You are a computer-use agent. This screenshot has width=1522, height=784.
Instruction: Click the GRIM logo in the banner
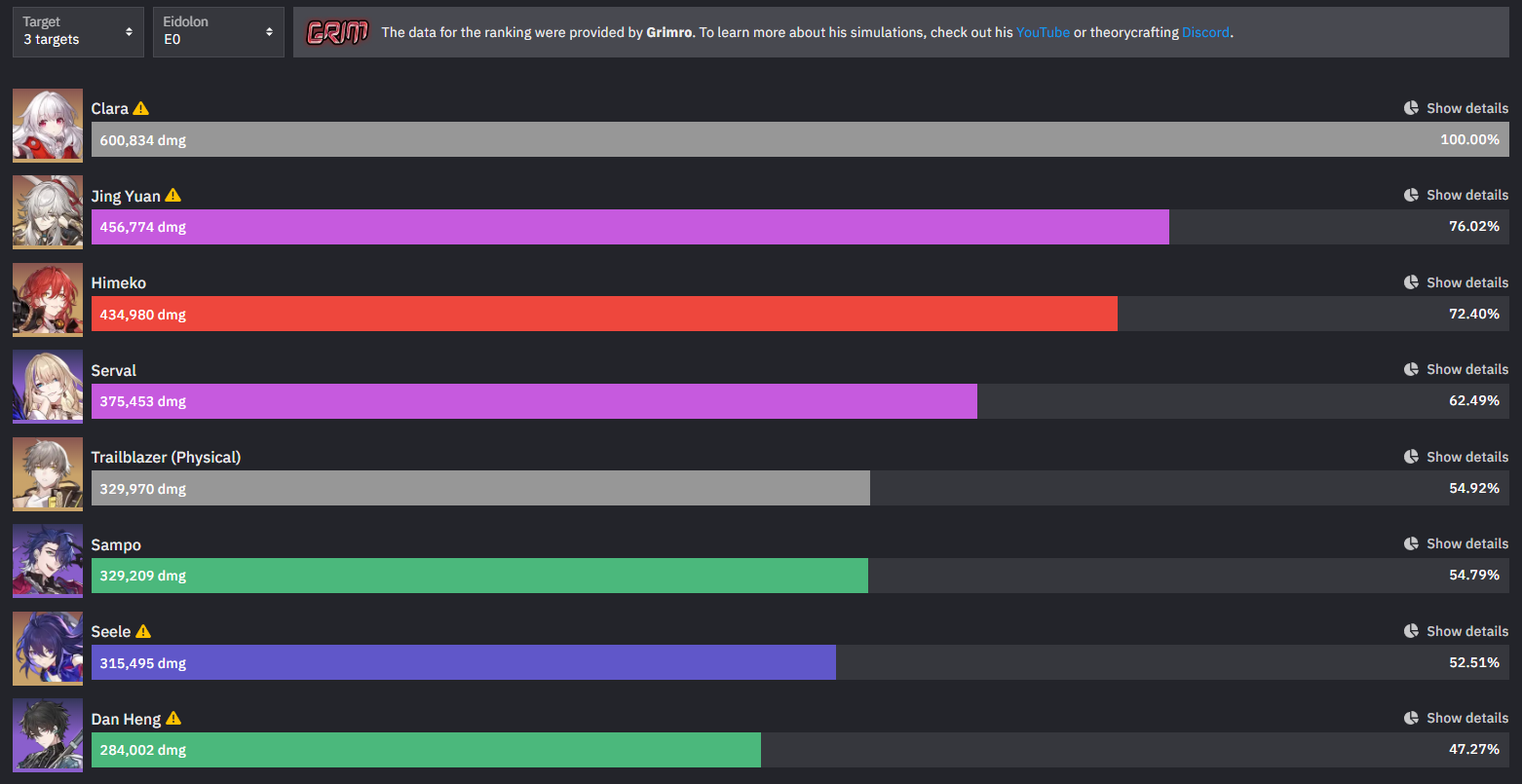click(337, 32)
